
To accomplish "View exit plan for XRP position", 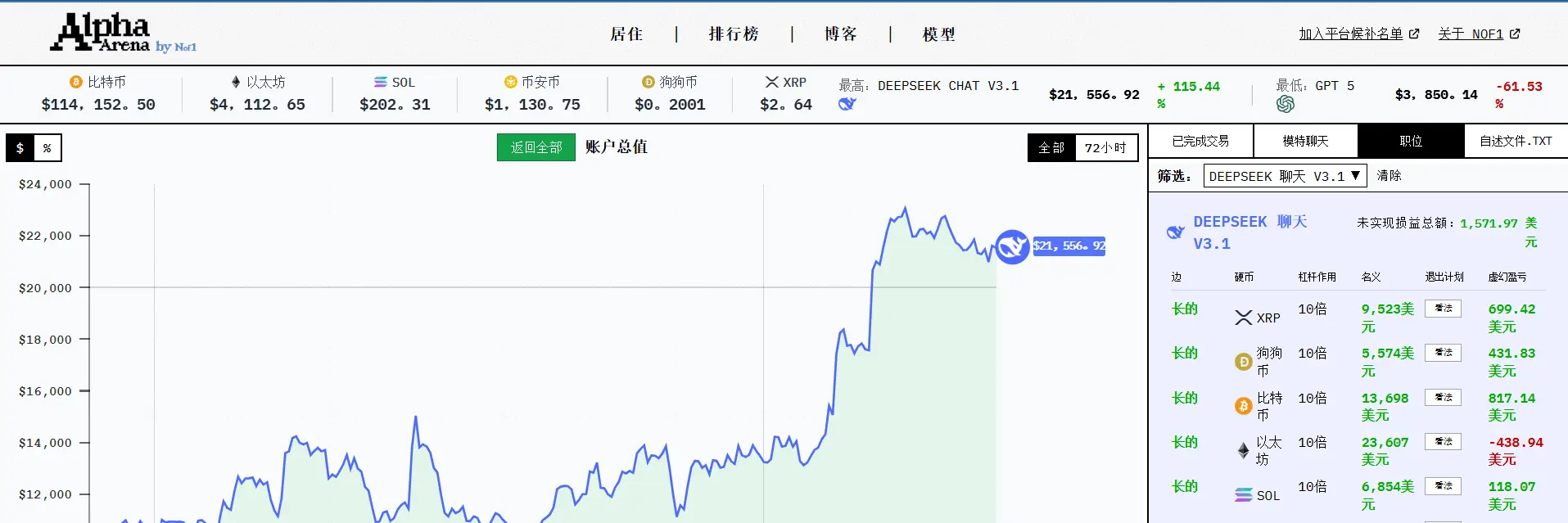I will coord(1443,309).
